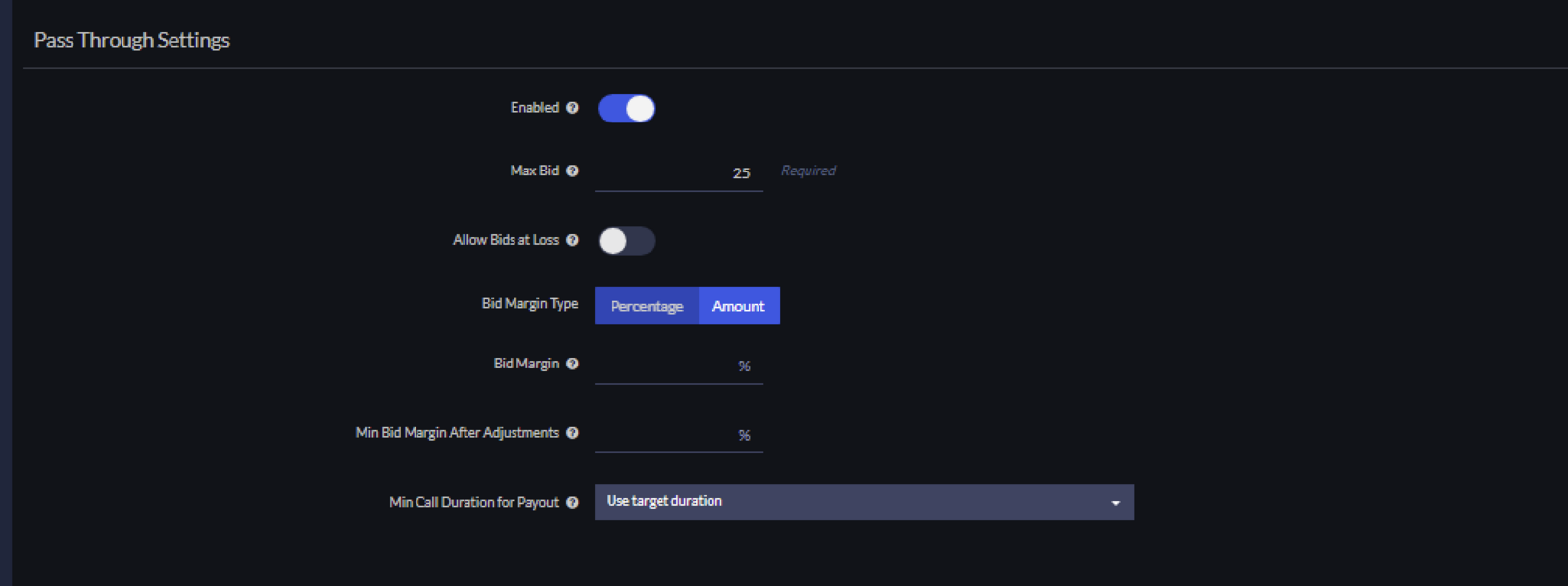The height and width of the screenshot is (586, 1568).
Task: Click the Required hint text
Action: tap(808, 171)
